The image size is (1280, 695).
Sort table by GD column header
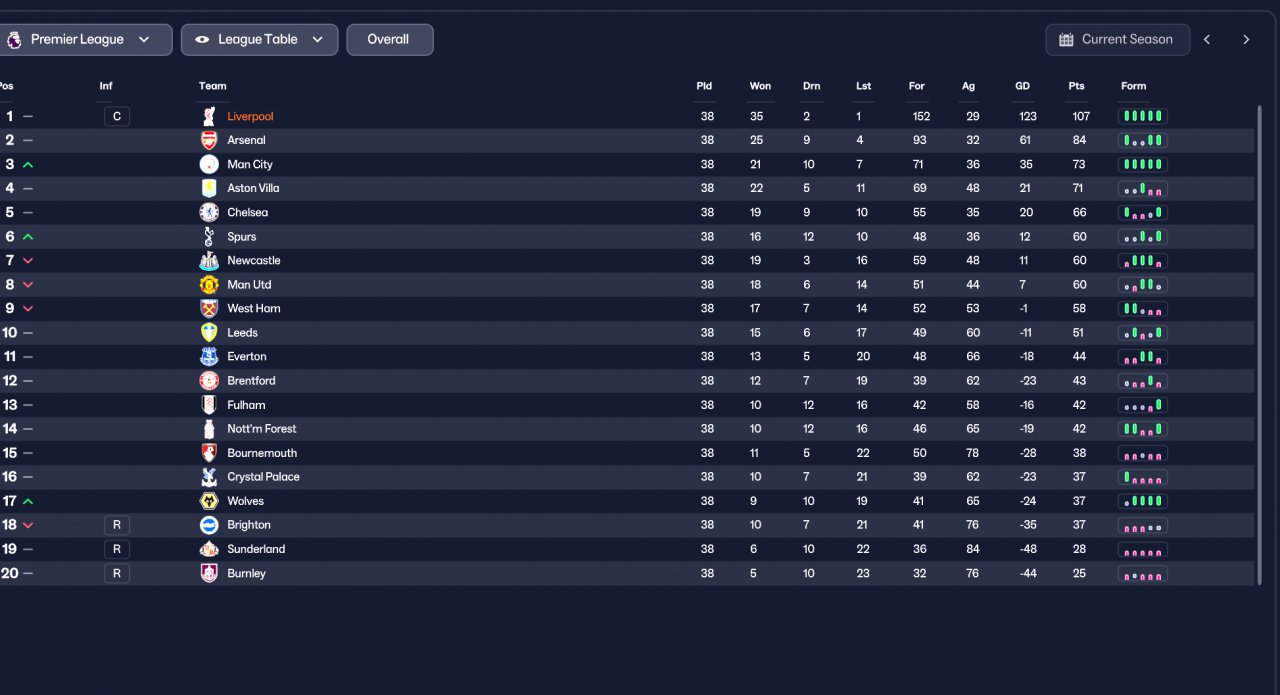click(x=1022, y=86)
